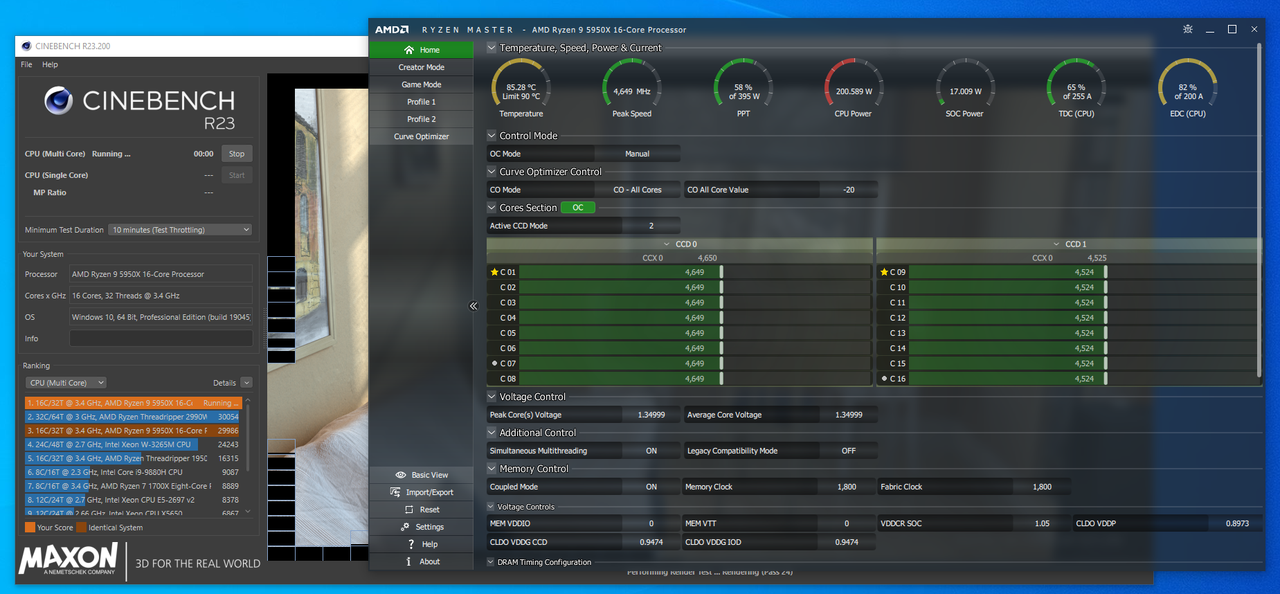The image size is (1280, 594).
Task: Click the dot marker on core C 16
Action: pos(883,379)
